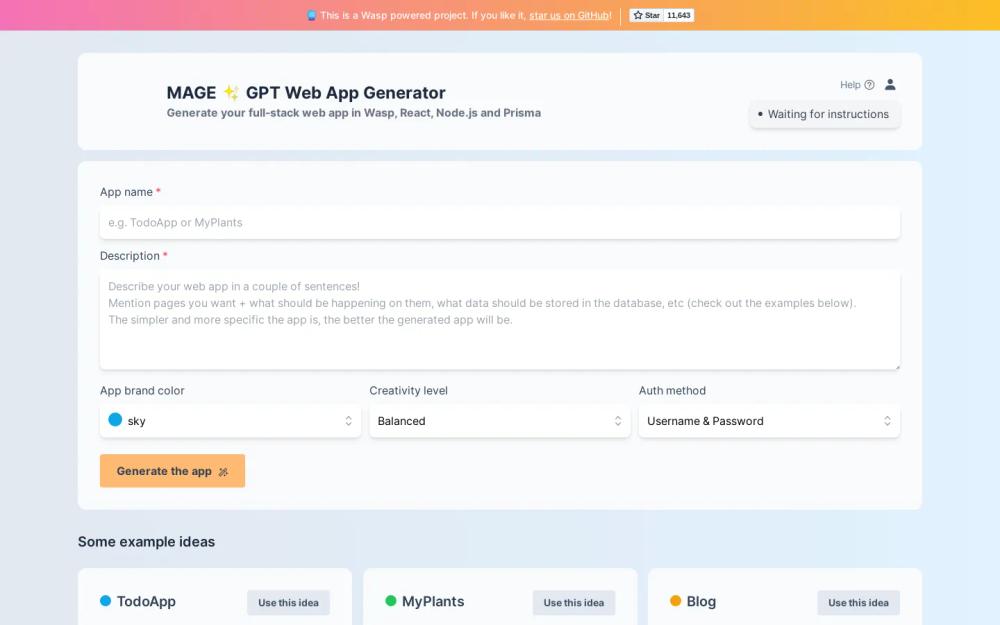
Task: Use the TodoApp example idea
Action: [x=288, y=603]
